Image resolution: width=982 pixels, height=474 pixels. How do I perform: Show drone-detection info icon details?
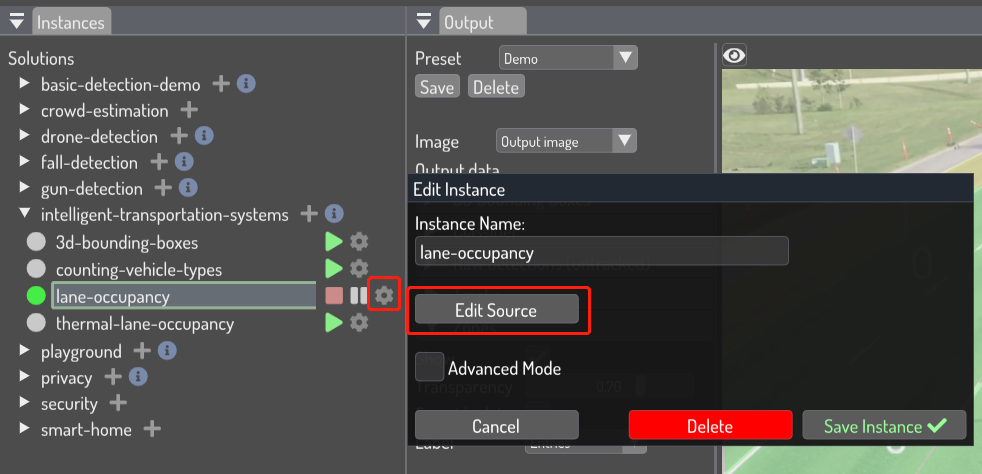click(204, 135)
